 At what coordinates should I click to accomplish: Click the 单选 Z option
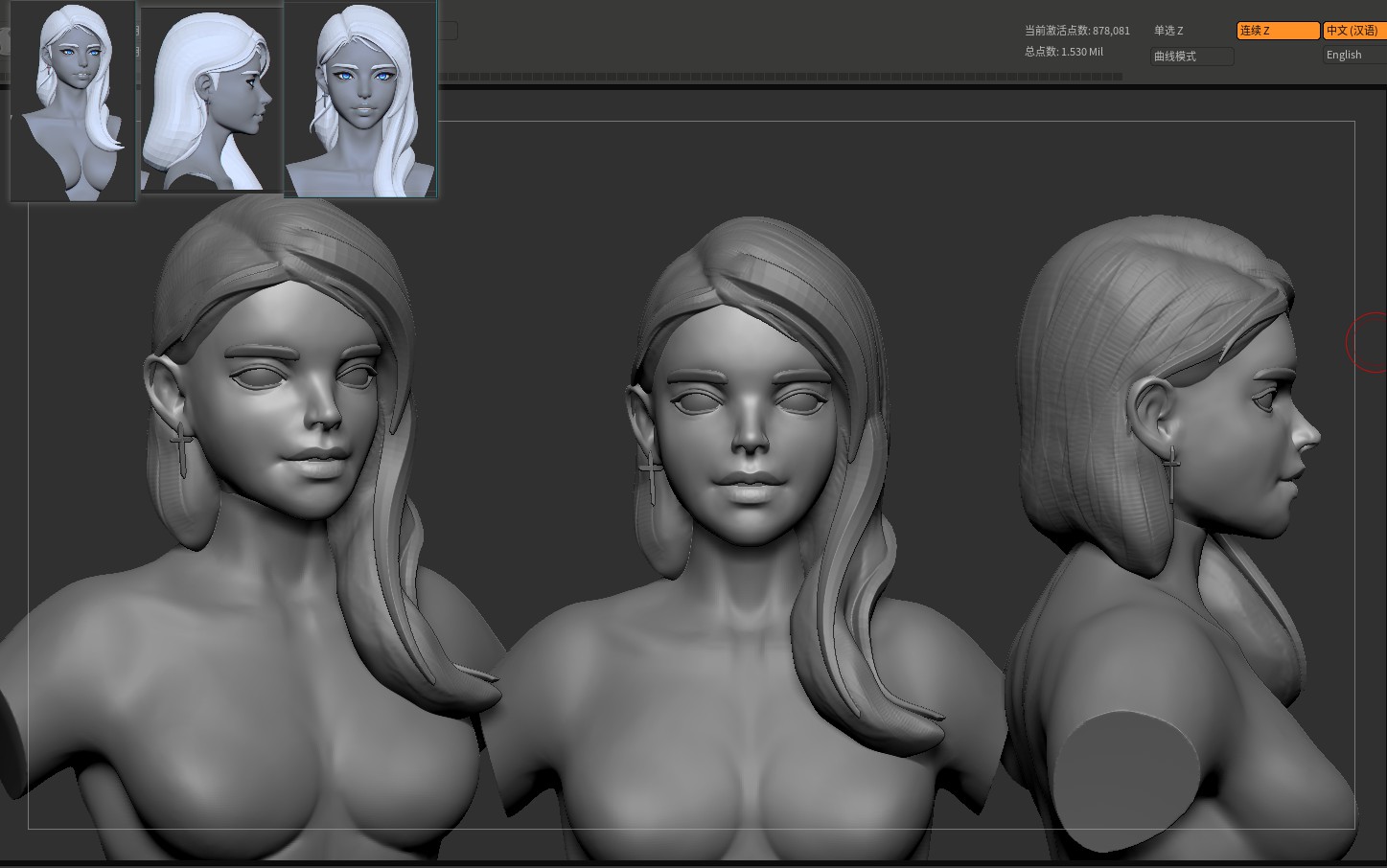click(x=1168, y=31)
